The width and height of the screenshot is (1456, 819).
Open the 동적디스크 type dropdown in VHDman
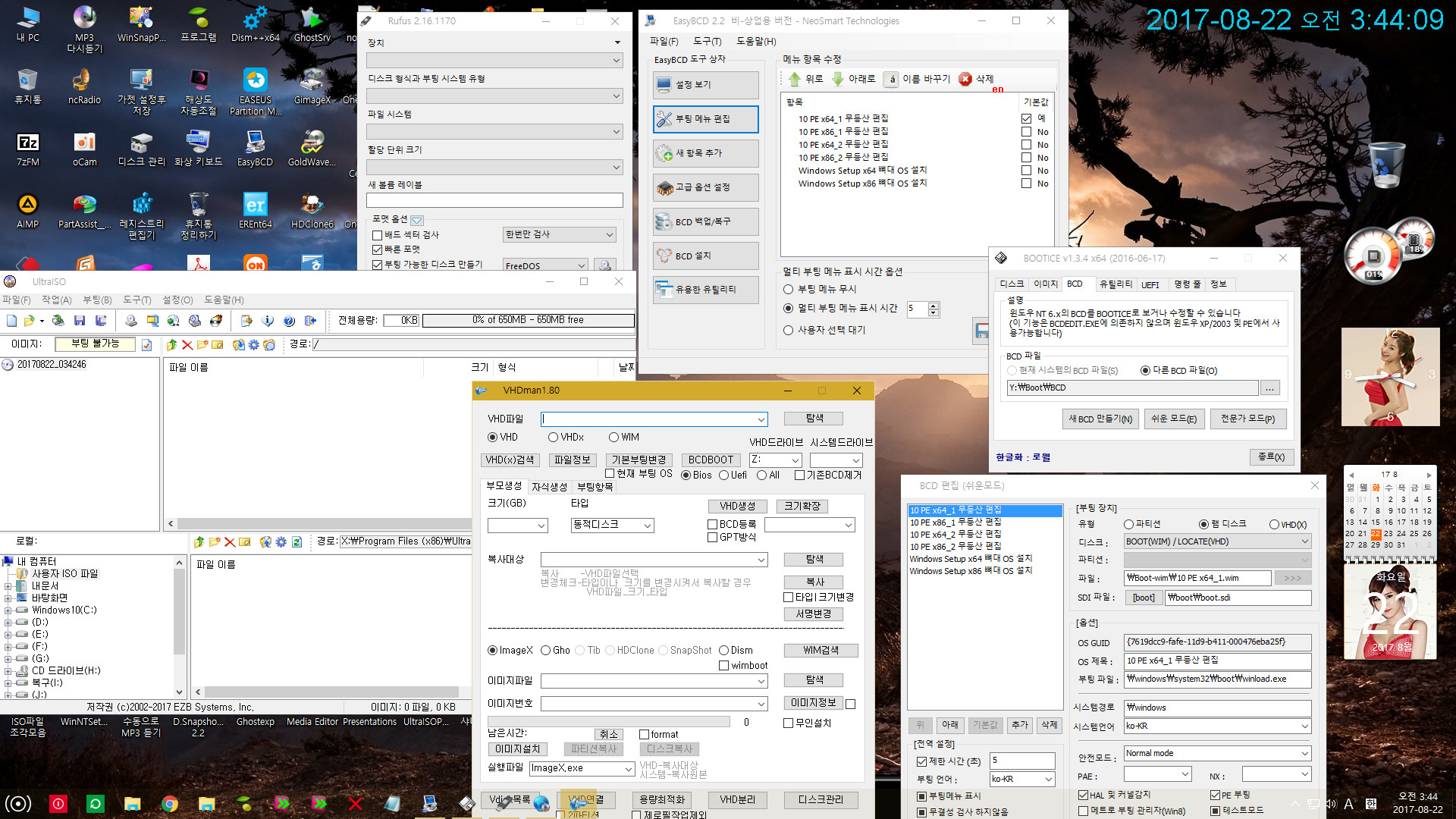tap(612, 526)
